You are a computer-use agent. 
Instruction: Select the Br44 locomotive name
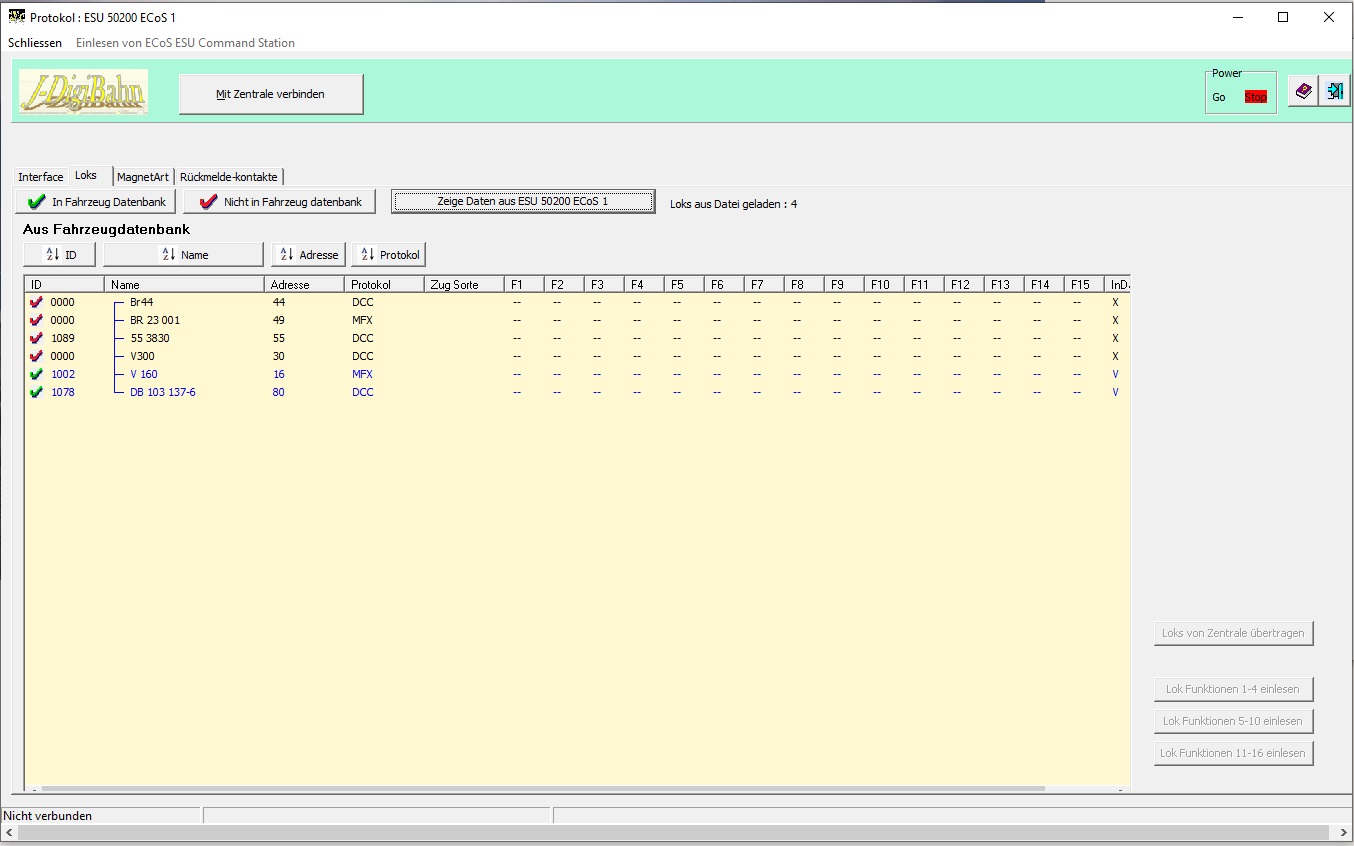click(x=141, y=302)
